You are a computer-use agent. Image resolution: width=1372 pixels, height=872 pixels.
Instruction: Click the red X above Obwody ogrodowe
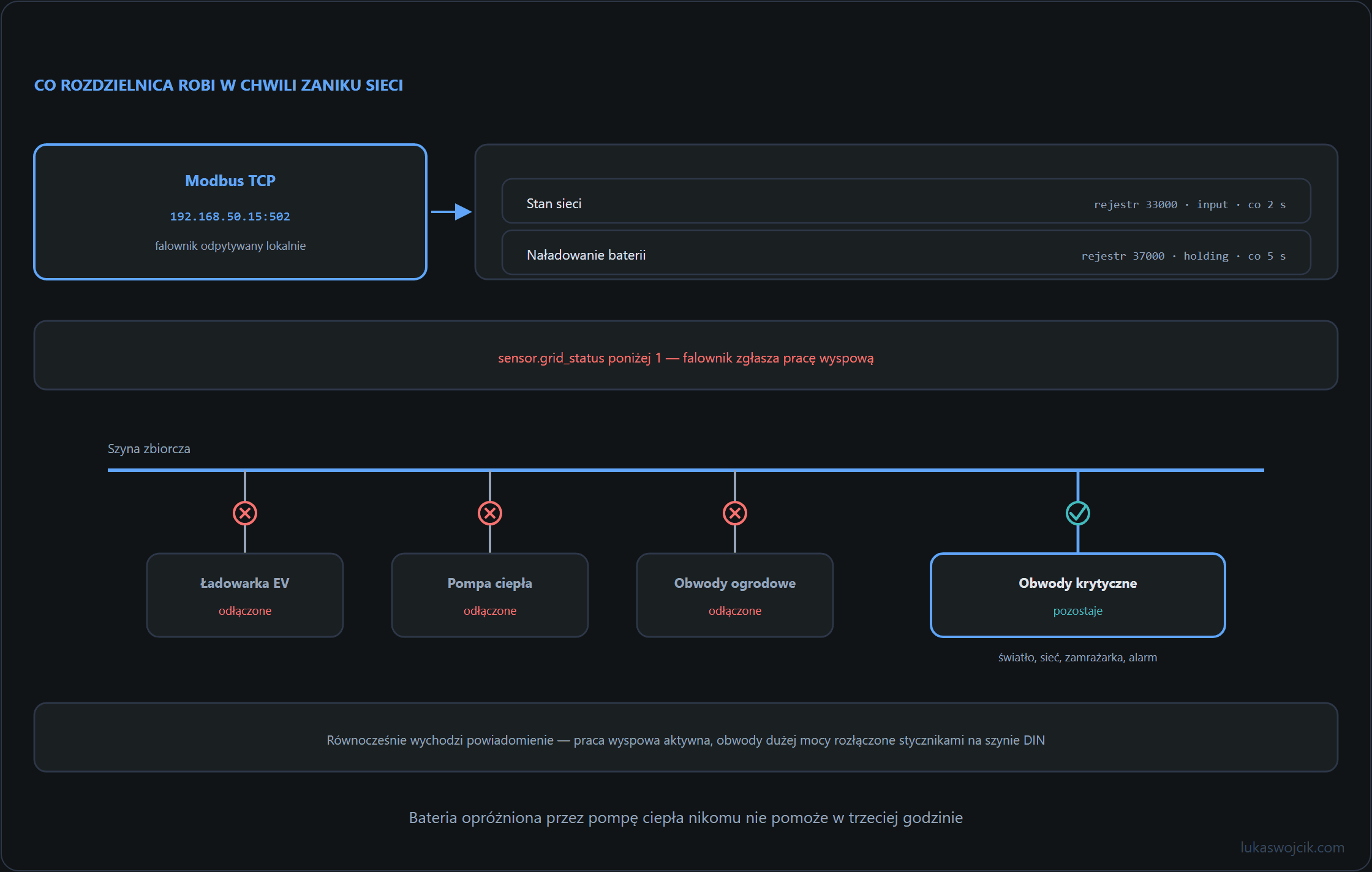tap(735, 513)
